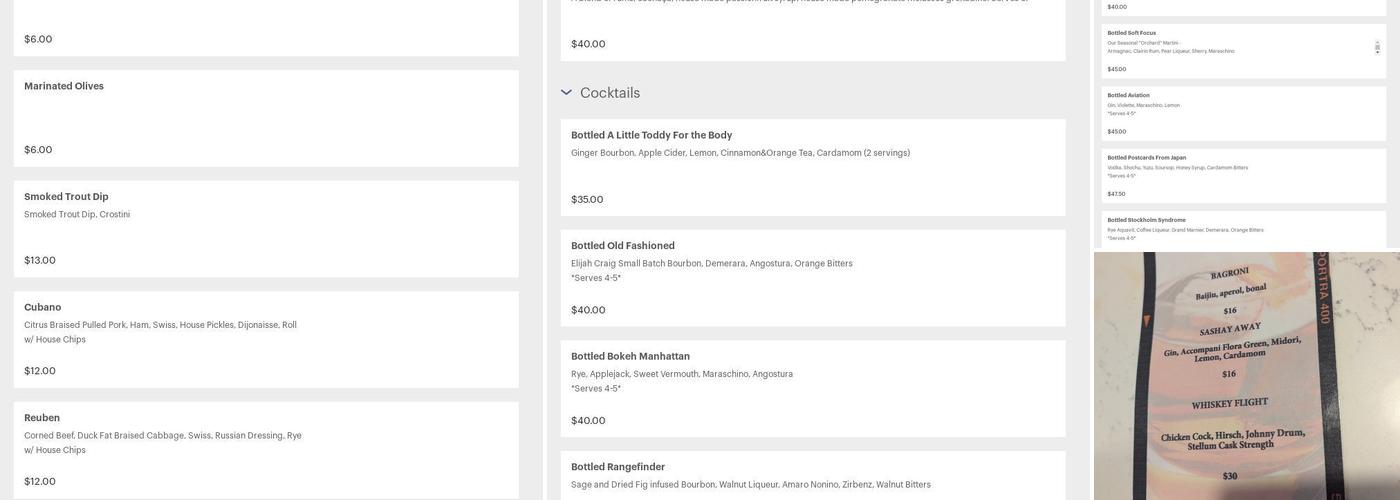
Task: Choose the Cubano sandwich card
Action: (265, 339)
